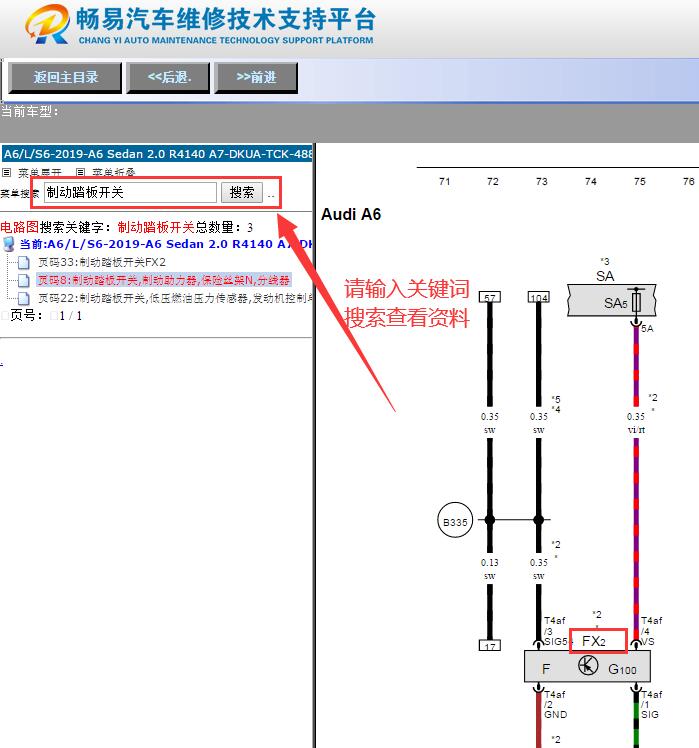Focus the search field containing 制动踏板开关
The width and height of the screenshot is (699, 748).
130,192
